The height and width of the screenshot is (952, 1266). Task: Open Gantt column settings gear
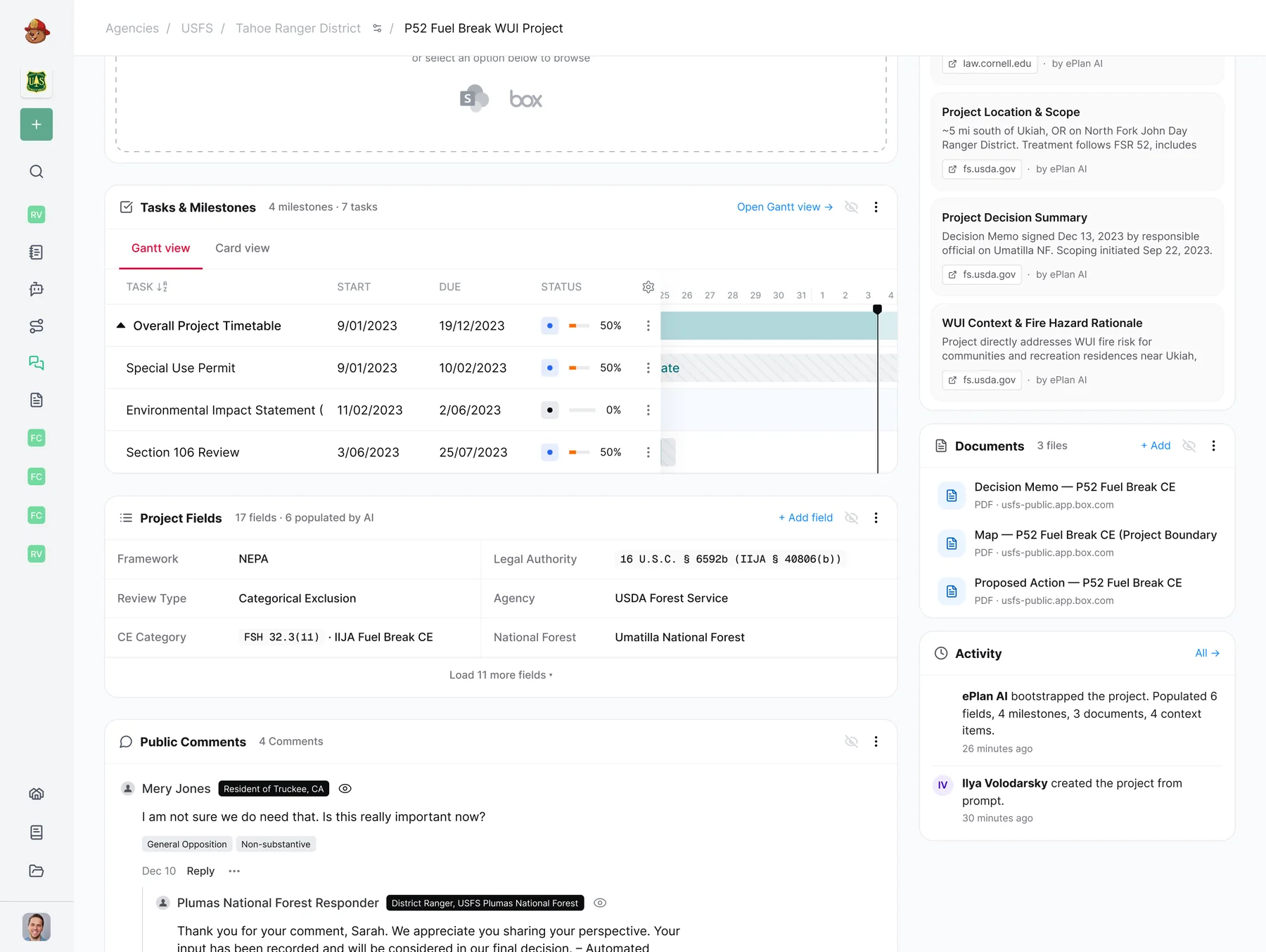tap(648, 287)
